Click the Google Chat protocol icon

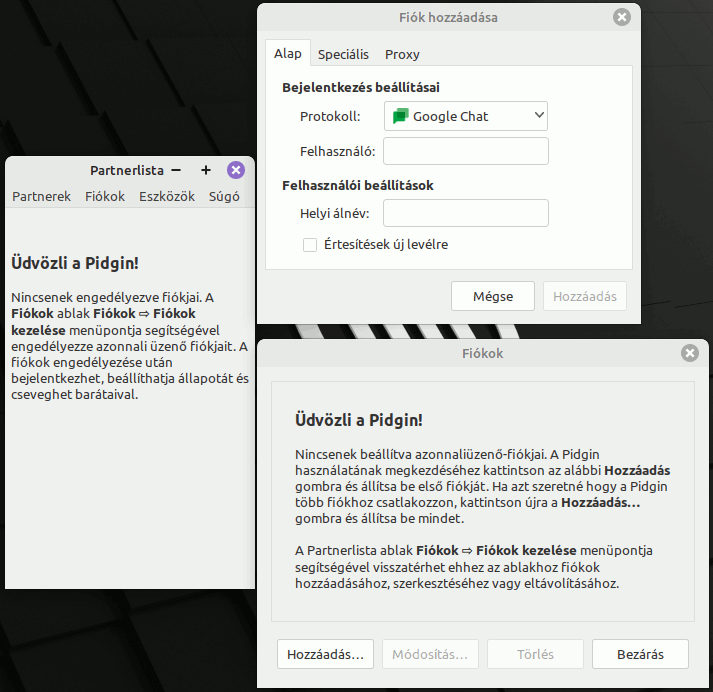(400, 116)
